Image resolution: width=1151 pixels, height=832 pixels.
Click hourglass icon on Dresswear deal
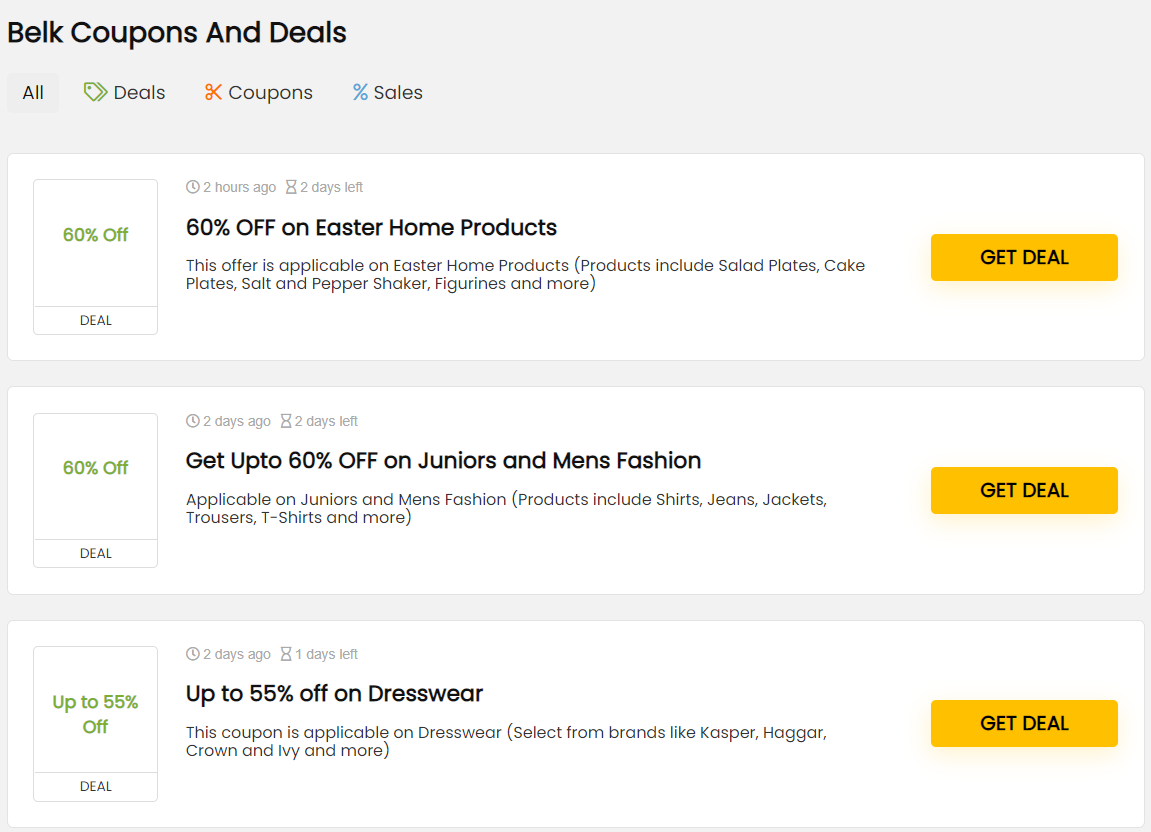pyautogui.click(x=286, y=654)
